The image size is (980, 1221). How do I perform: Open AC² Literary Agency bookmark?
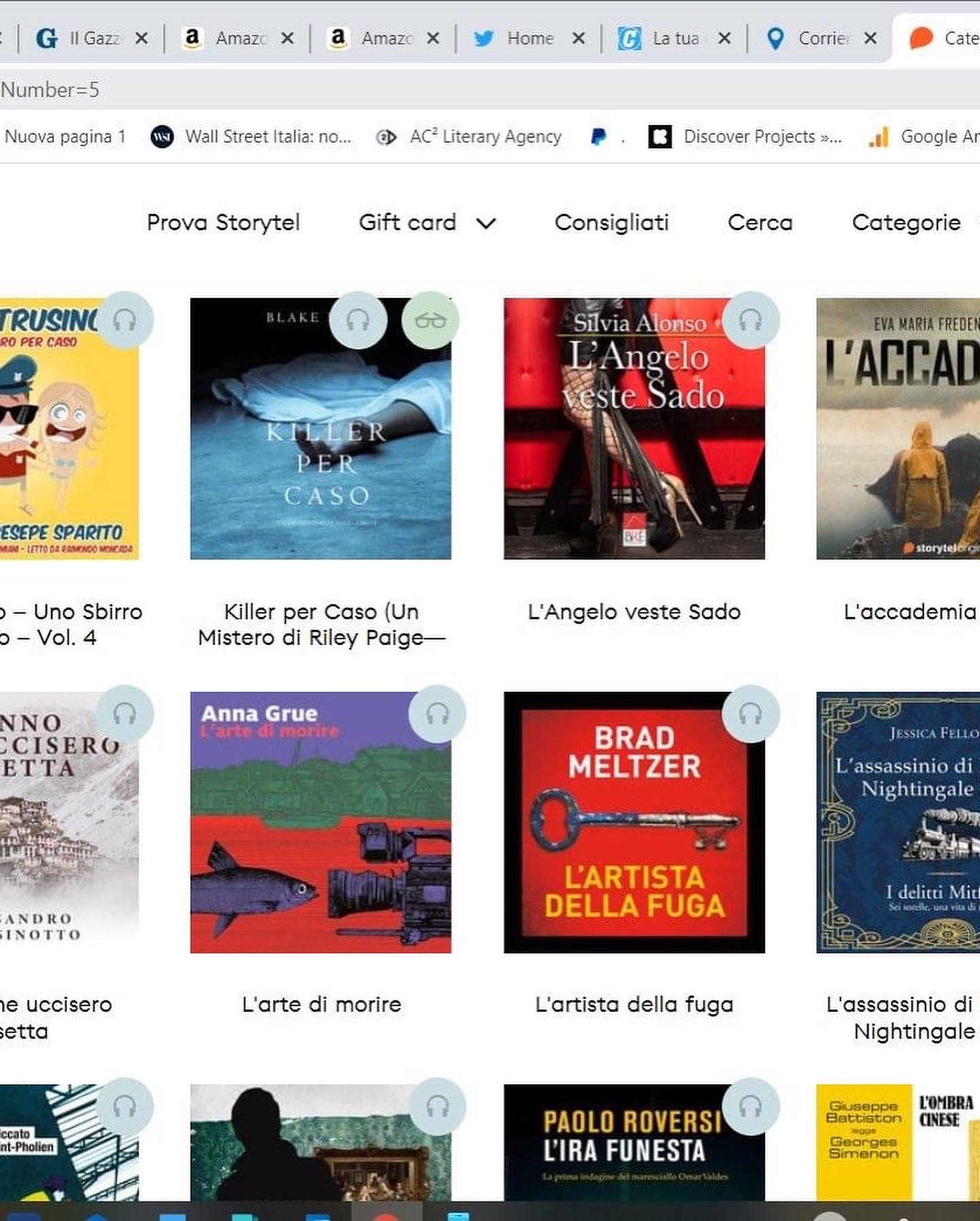click(x=469, y=137)
